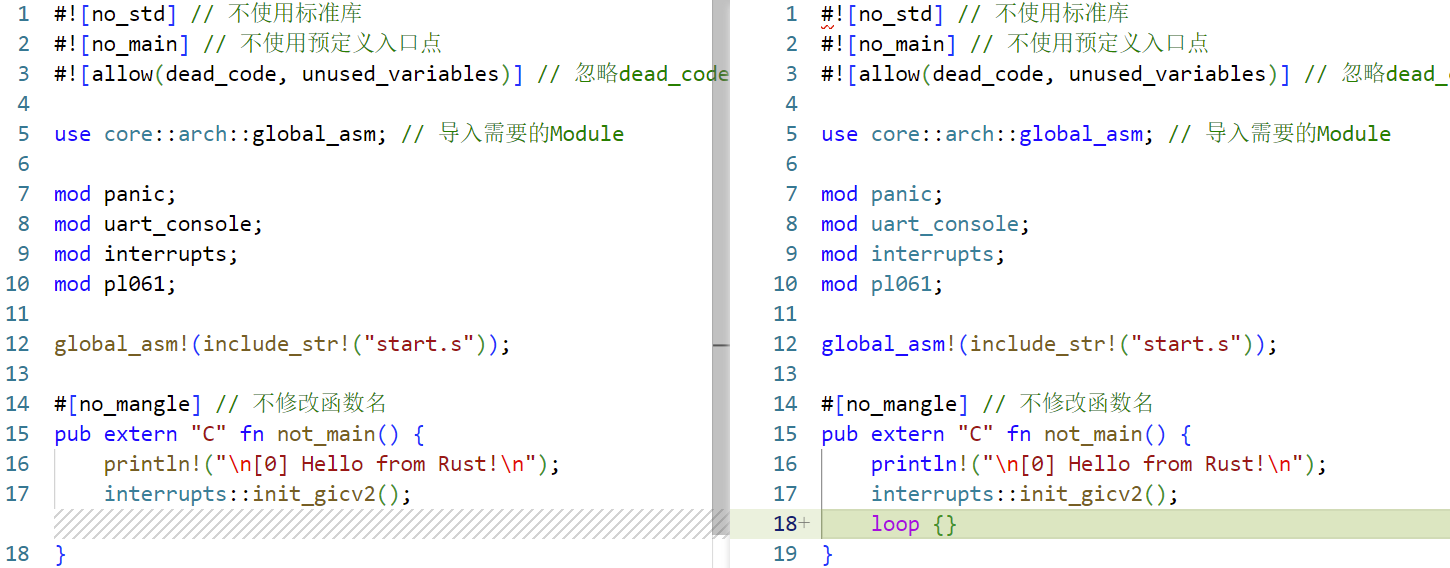Viewport: 1450px width, 568px height.
Task: Click 'no_mangle' attribute in left pane
Action: [x=134, y=404]
